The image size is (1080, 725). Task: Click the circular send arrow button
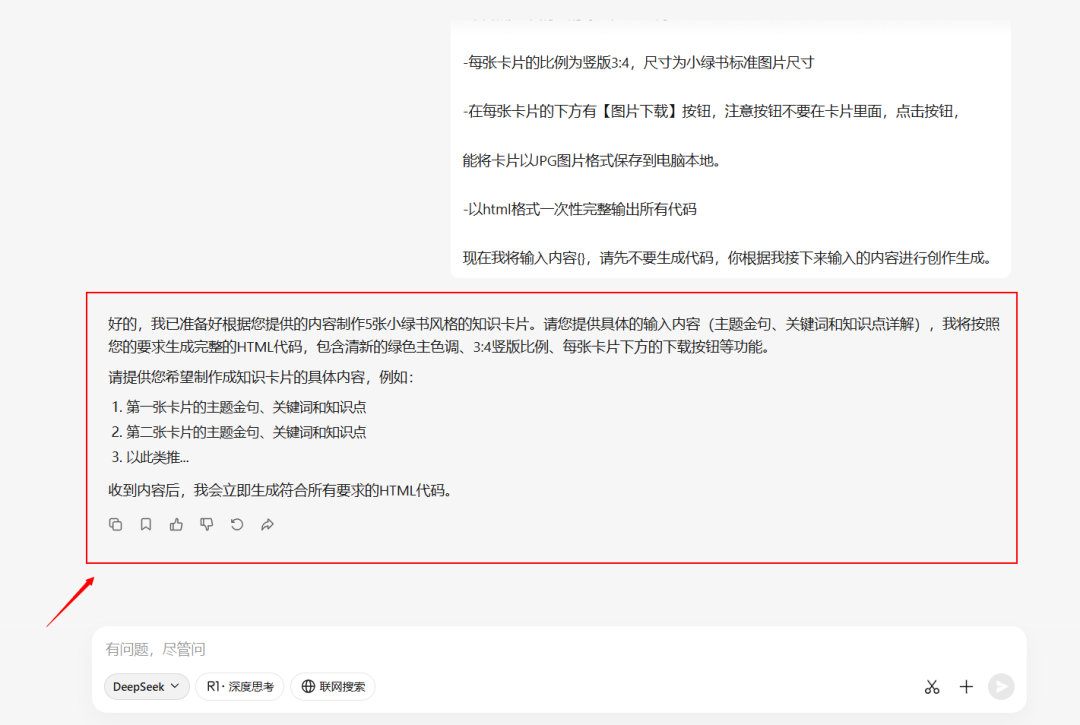pyautogui.click(x=1001, y=687)
